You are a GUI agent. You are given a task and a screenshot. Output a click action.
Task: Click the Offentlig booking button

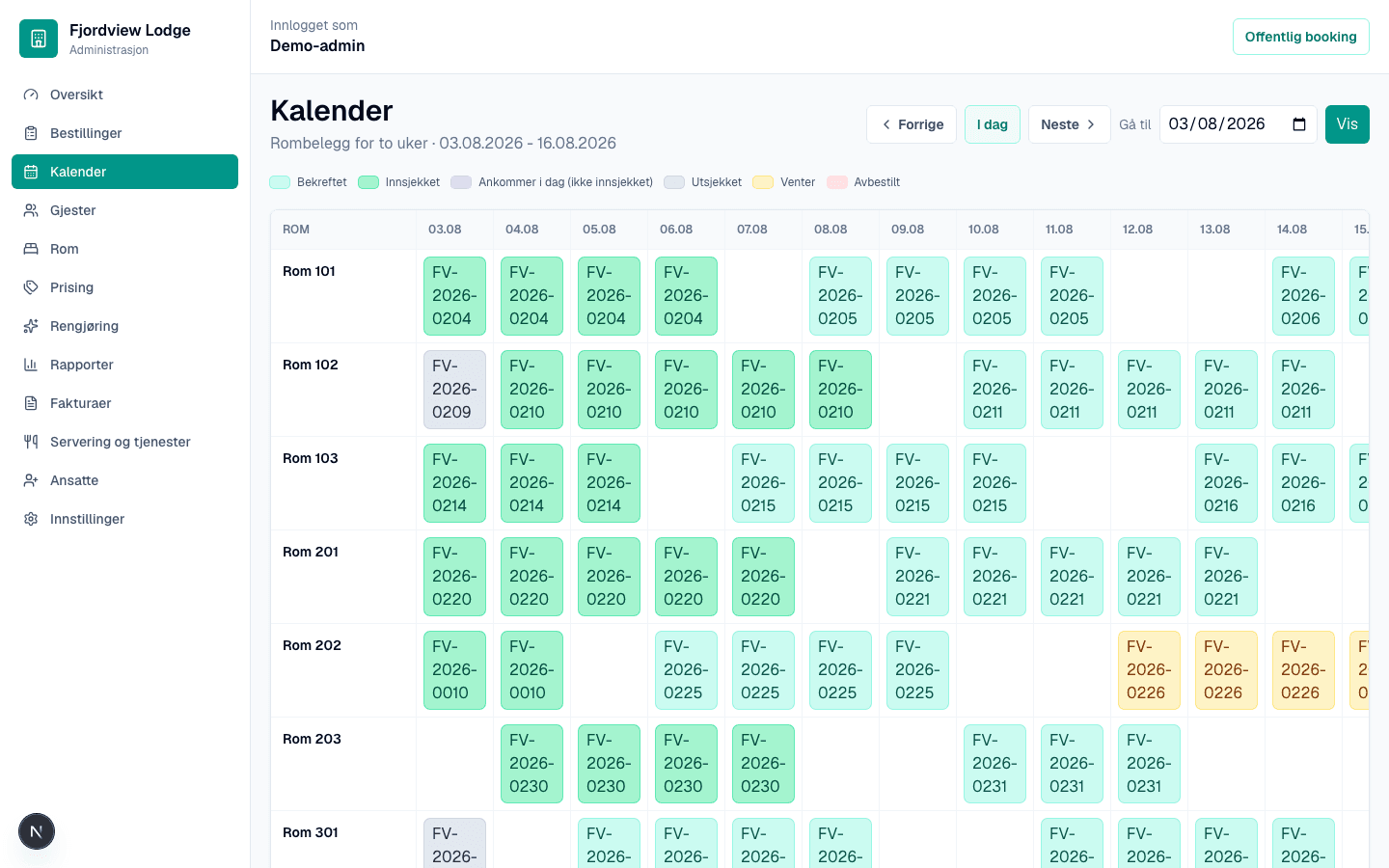coord(1300,37)
